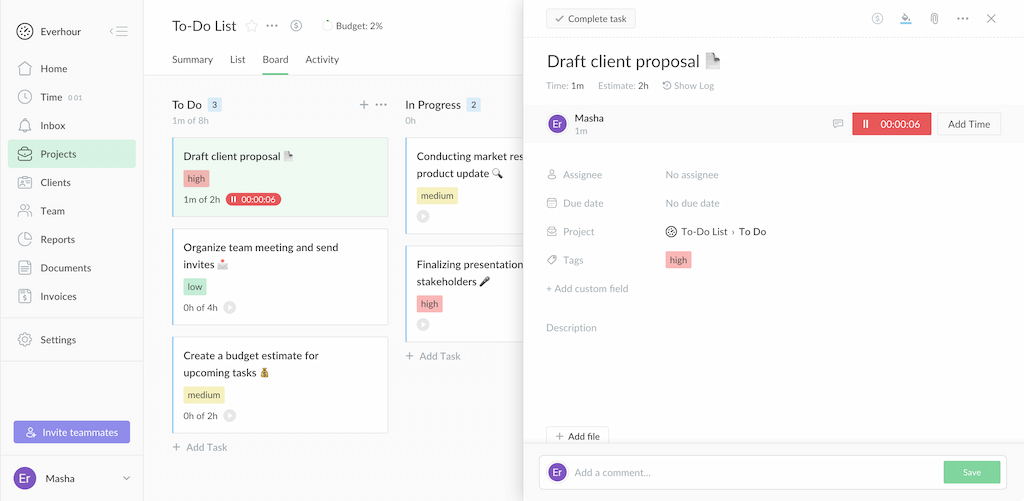Start the timer on Organize team meeting card
1024x501 pixels.
tap(230, 308)
